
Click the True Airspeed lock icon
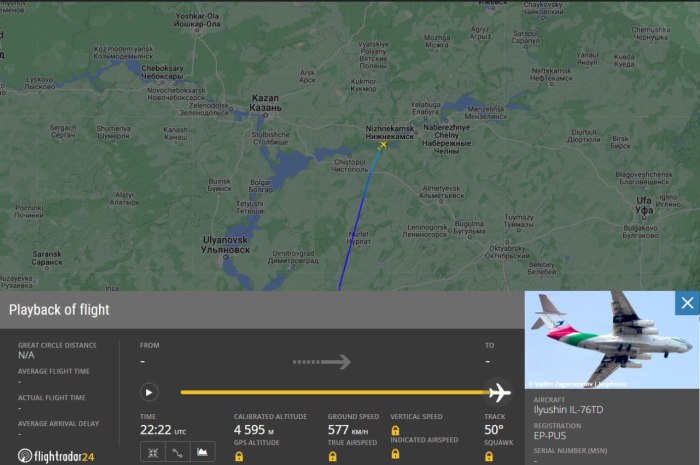(x=333, y=457)
